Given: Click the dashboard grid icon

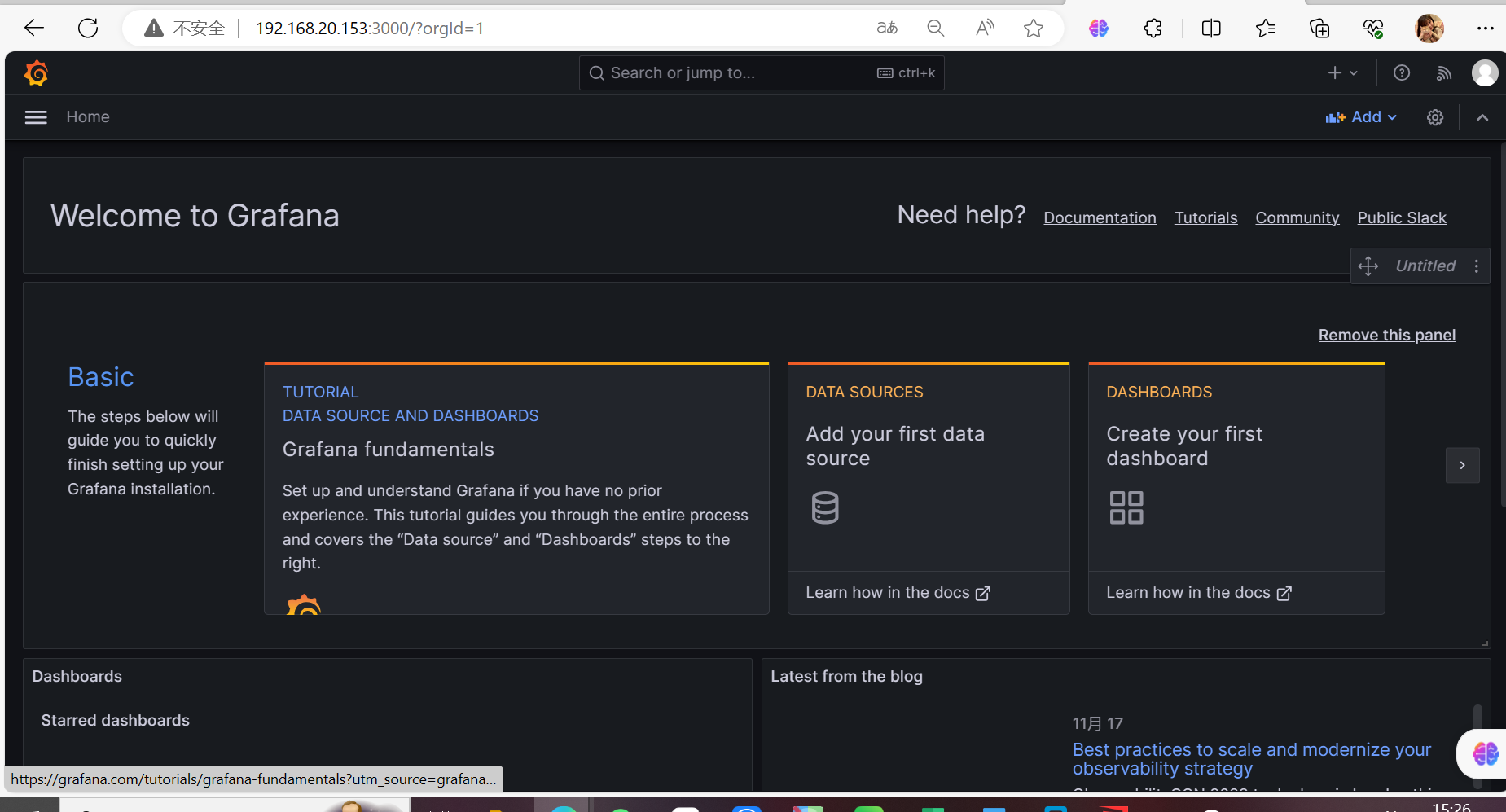Looking at the screenshot, I should point(1126,507).
